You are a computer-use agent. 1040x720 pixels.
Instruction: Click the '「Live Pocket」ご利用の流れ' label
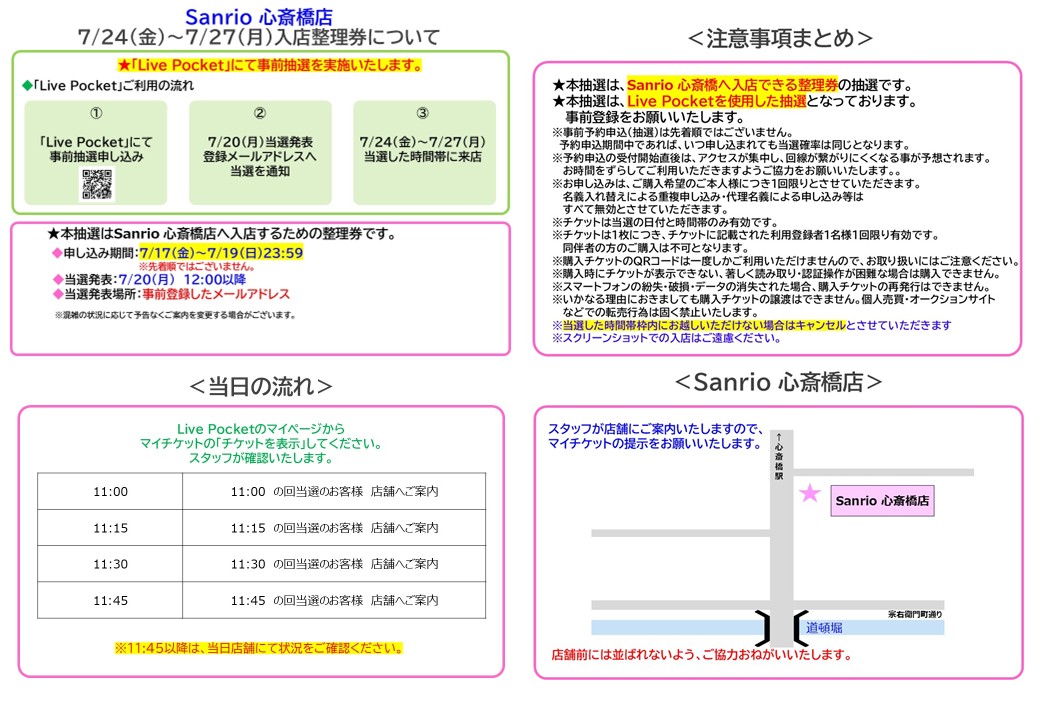click(x=108, y=86)
